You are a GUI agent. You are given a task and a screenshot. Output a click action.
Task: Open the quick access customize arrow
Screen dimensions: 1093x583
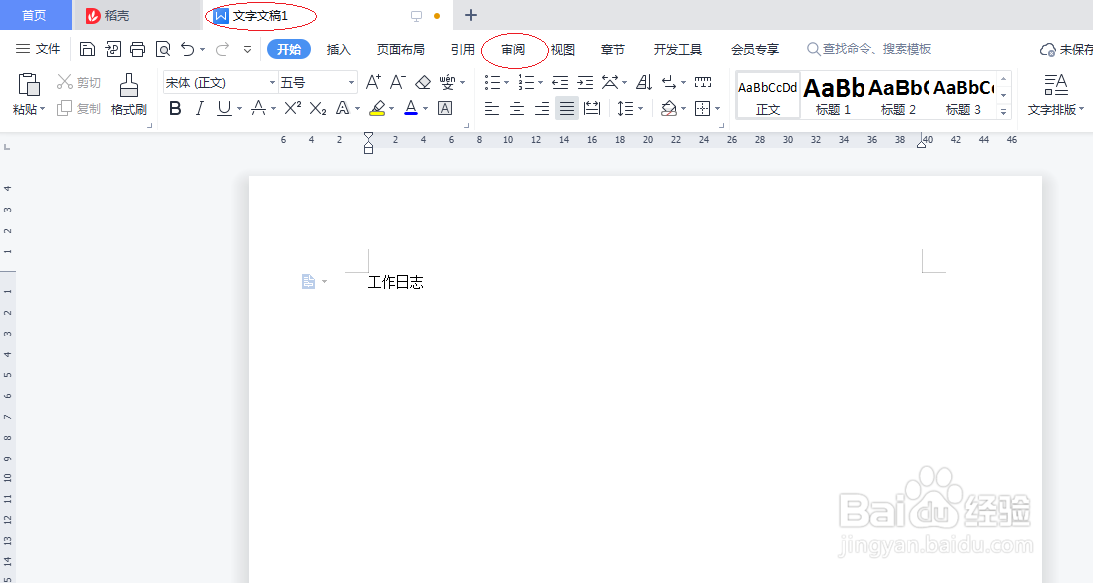[247, 50]
